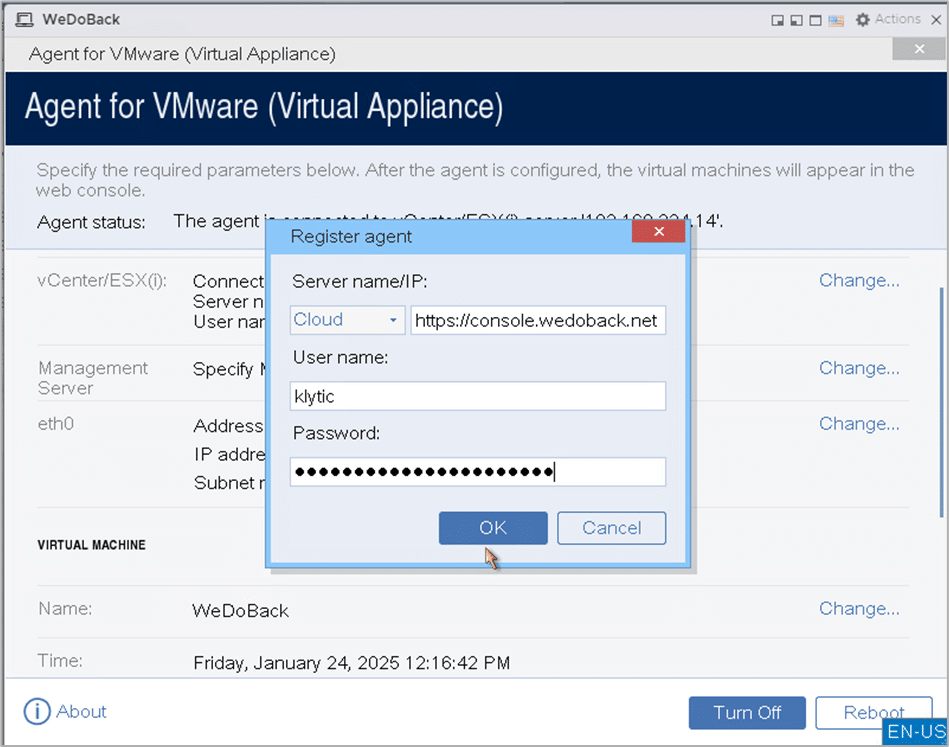Click the EN-US language indicator
This screenshot has width=949, height=747.
pyautogui.click(x=916, y=731)
